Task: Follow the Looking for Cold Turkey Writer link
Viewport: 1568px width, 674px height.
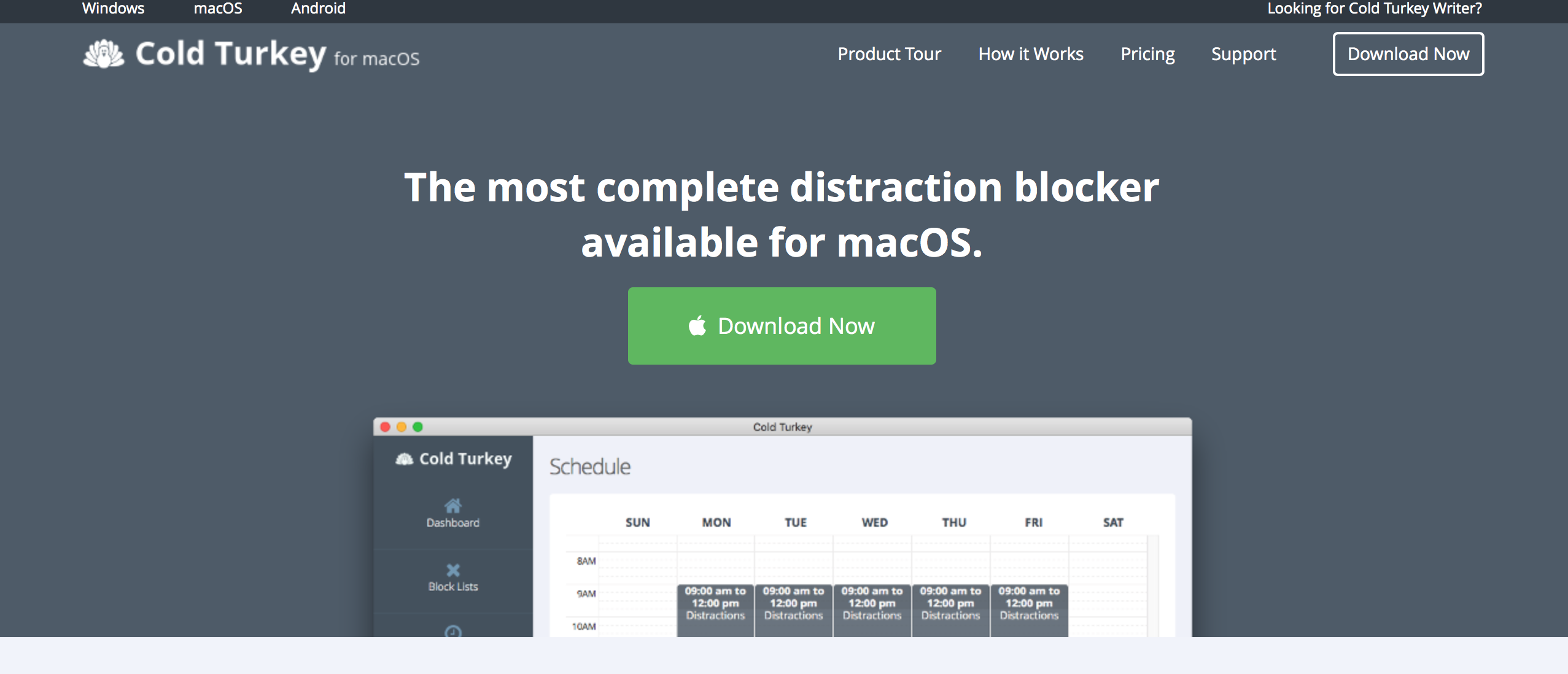Action: (x=1375, y=9)
